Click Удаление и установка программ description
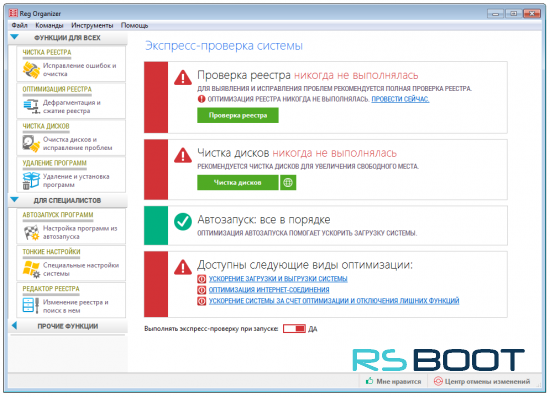This screenshot has width=550, height=397. pos(76,181)
